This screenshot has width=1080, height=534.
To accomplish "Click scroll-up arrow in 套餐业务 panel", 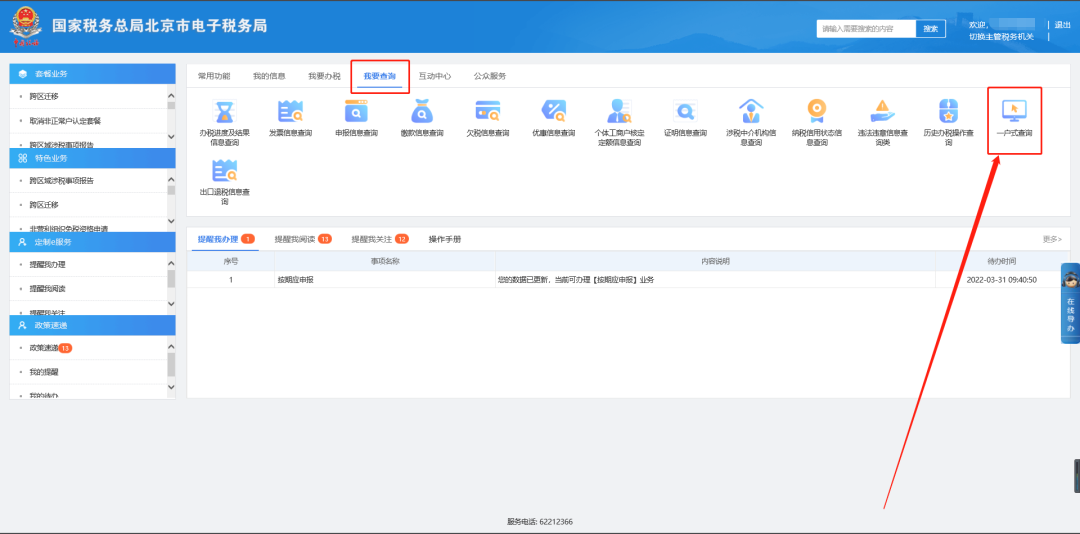I will [x=171, y=96].
